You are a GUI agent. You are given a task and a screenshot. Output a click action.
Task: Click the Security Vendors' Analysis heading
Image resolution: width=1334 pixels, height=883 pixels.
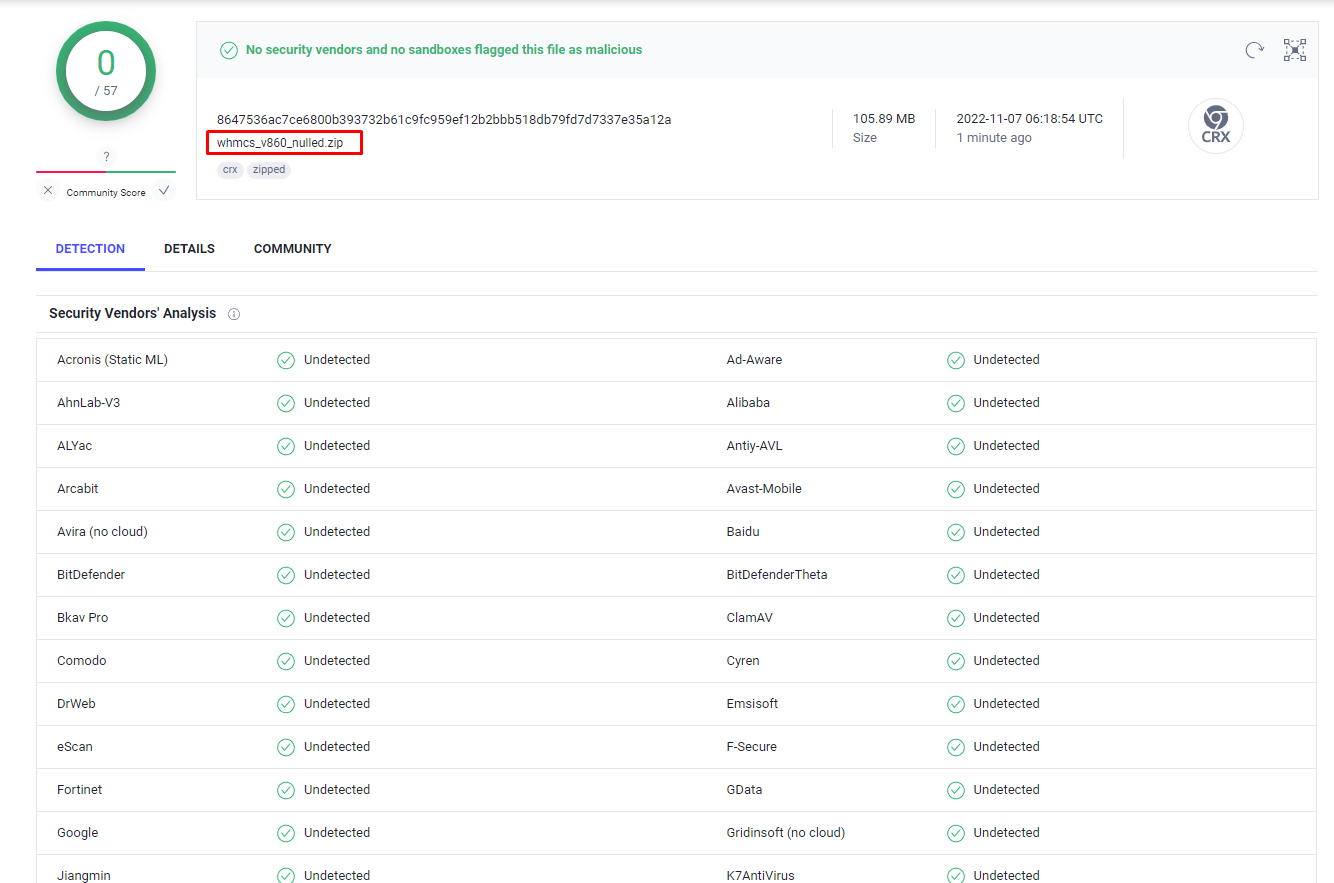pos(132,314)
